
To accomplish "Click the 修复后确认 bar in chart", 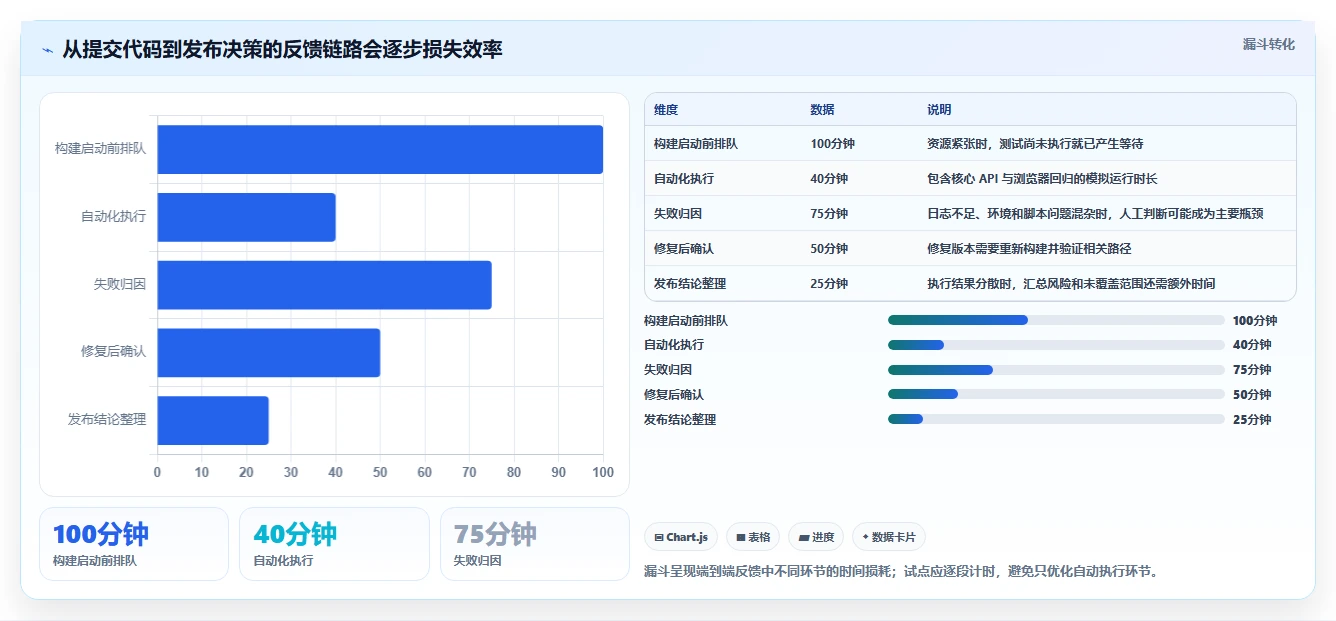I will click(268, 352).
